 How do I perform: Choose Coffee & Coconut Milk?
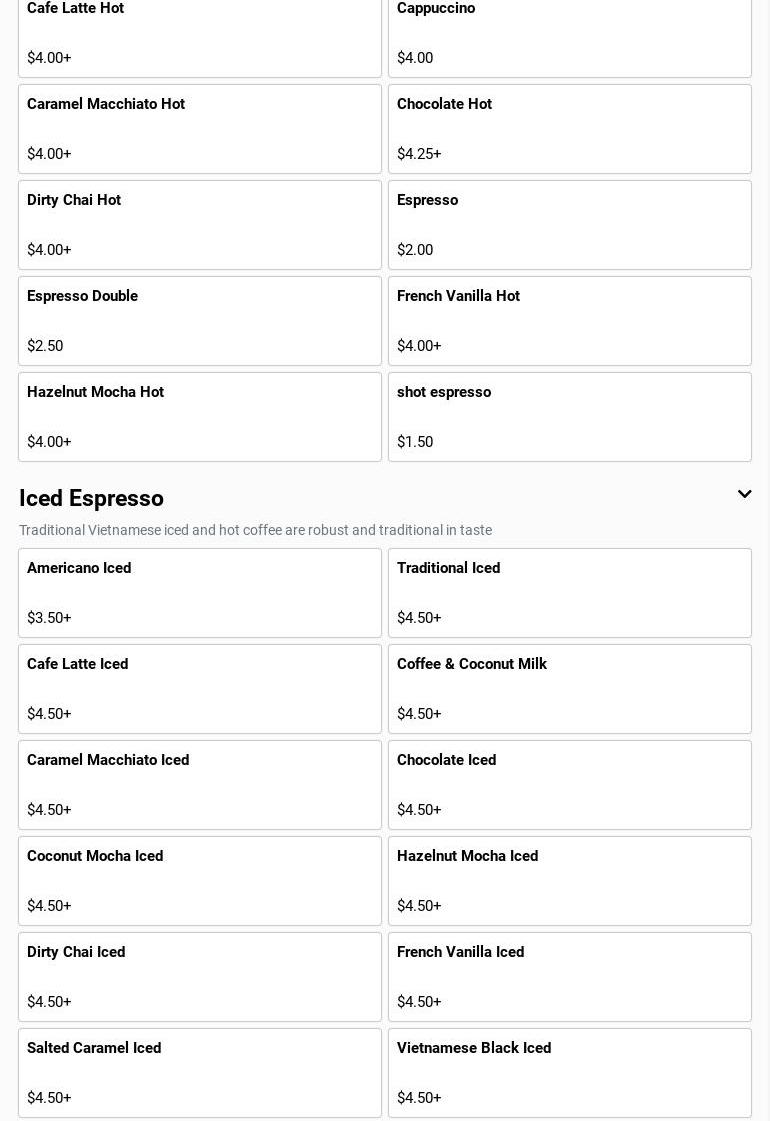(569, 689)
